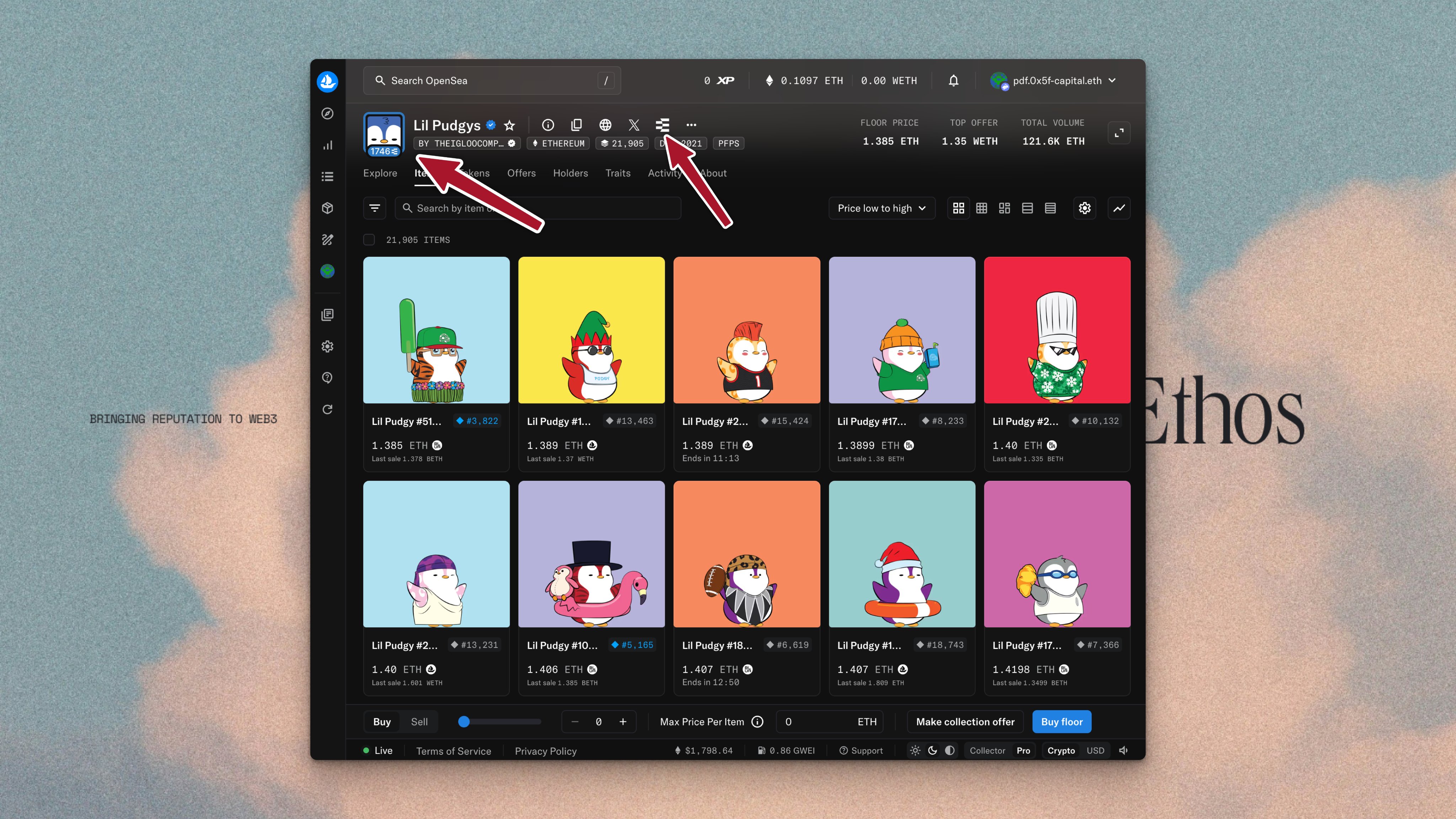Focus the Search OpenSea field
1456x819 pixels.
point(492,81)
